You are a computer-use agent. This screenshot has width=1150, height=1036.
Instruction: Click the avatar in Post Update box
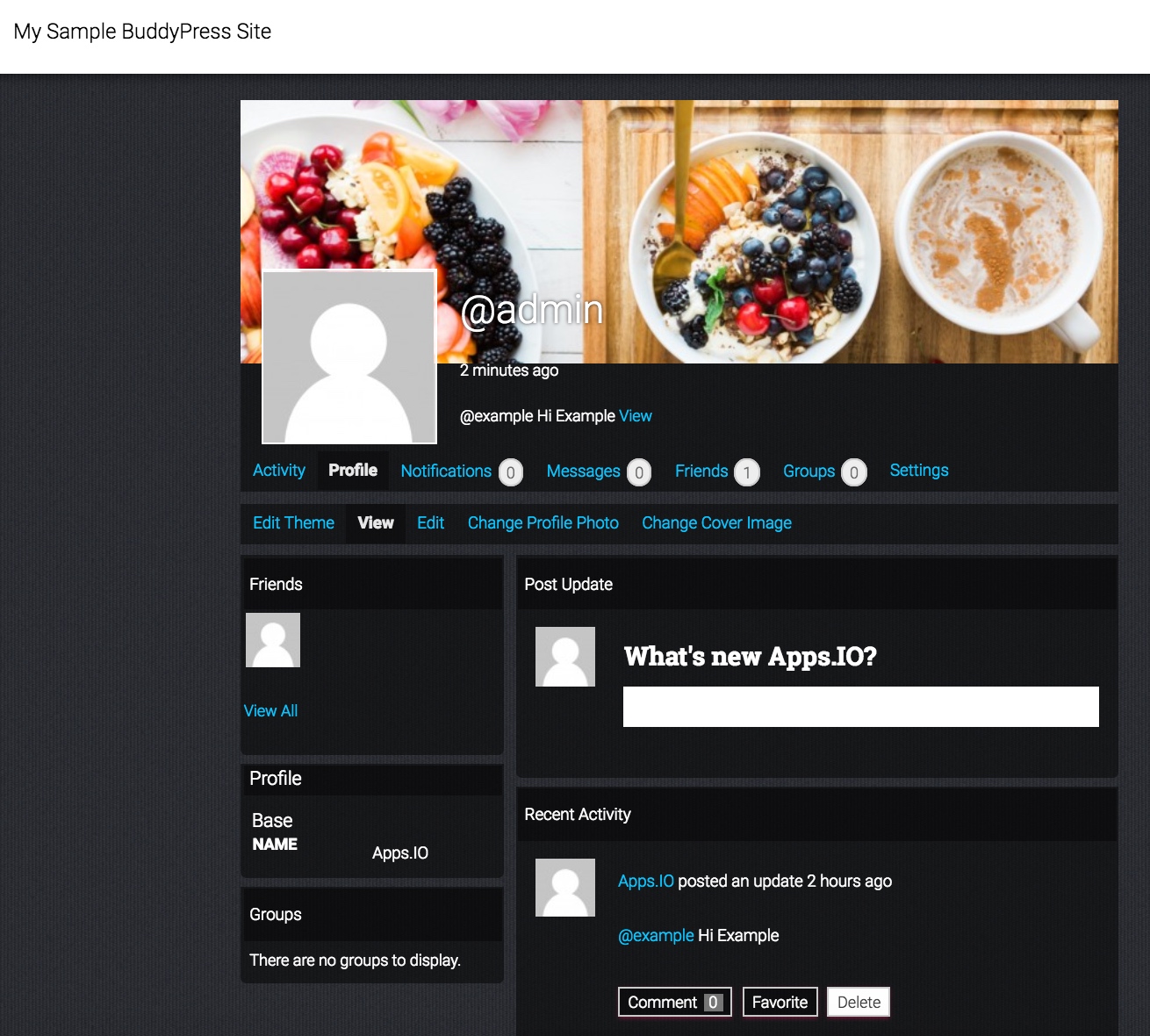(x=565, y=657)
